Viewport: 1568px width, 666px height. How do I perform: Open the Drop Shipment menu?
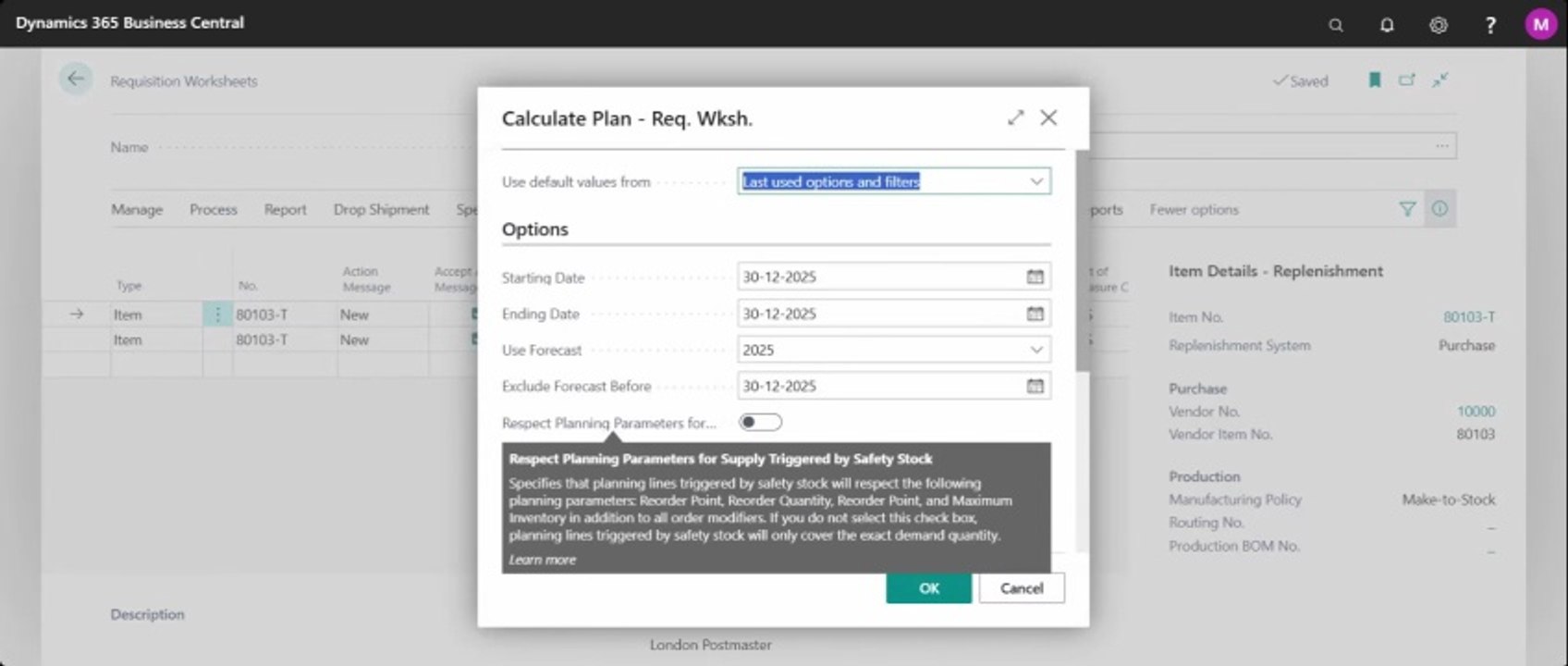381,210
